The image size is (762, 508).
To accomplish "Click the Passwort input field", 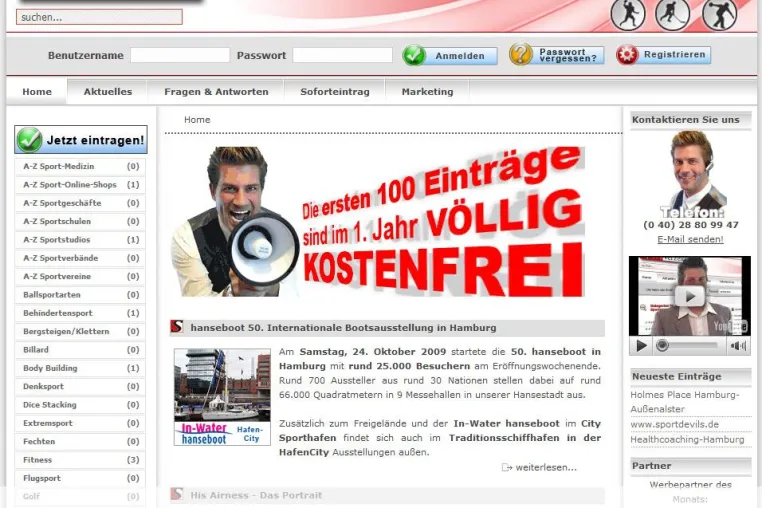I will (342, 55).
